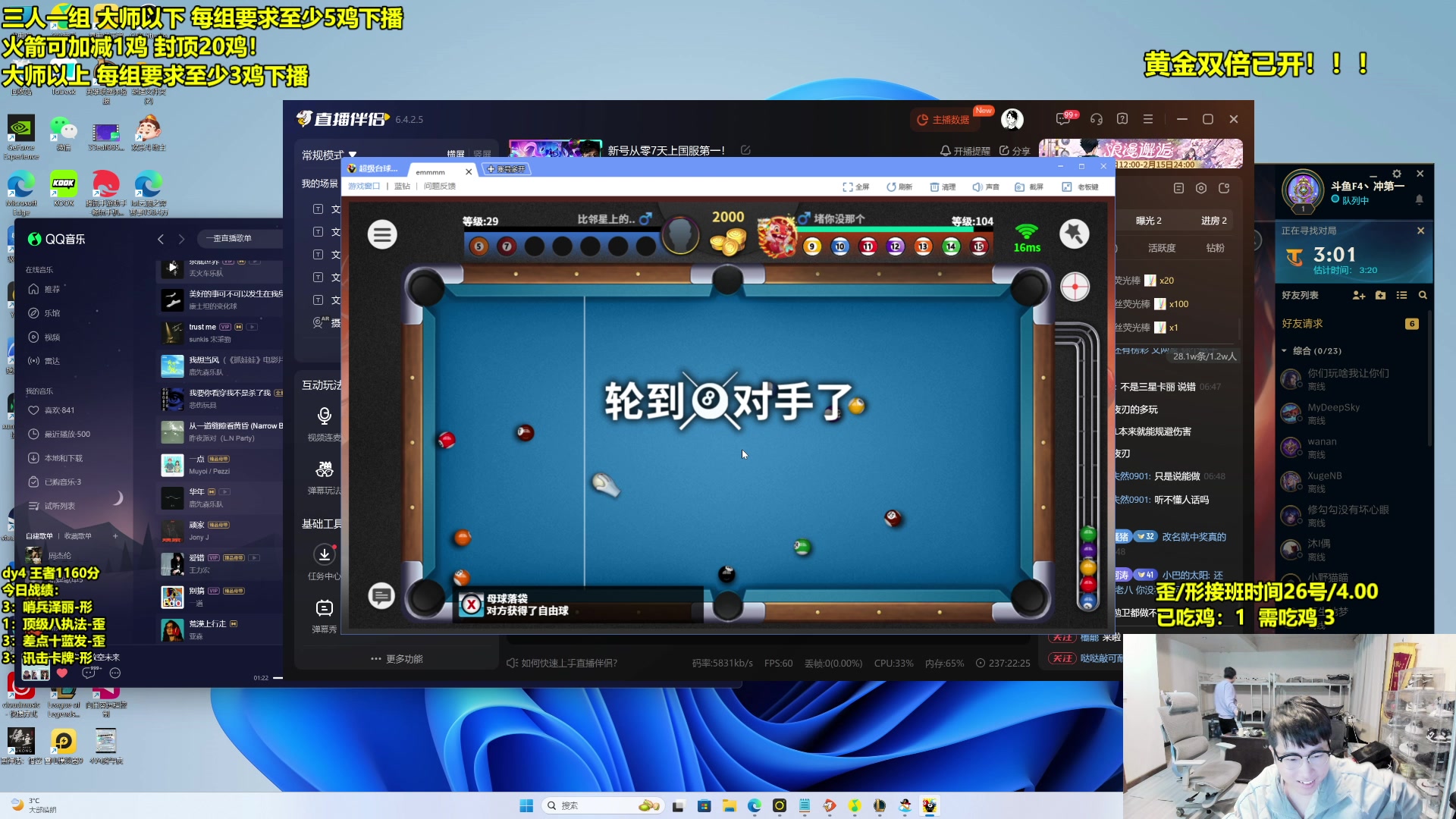Add a new playlist with plus icon
Viewport: 1456px width, 819px height.
tap(115, 536)
